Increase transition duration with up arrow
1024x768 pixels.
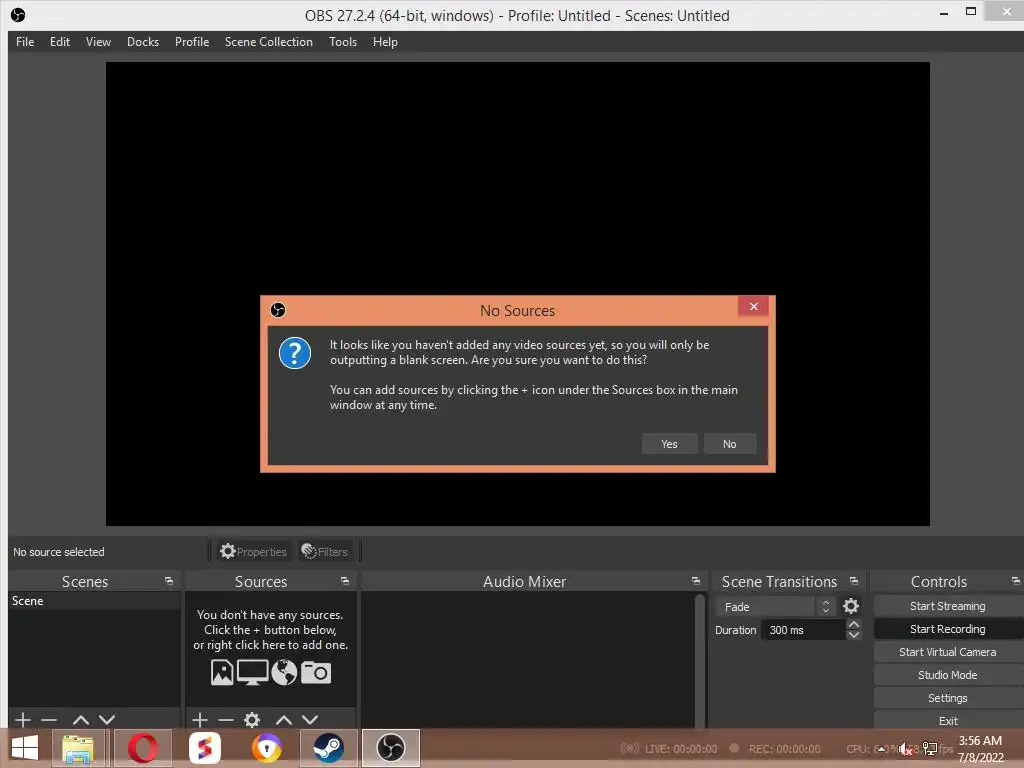(x=854, y=625)
